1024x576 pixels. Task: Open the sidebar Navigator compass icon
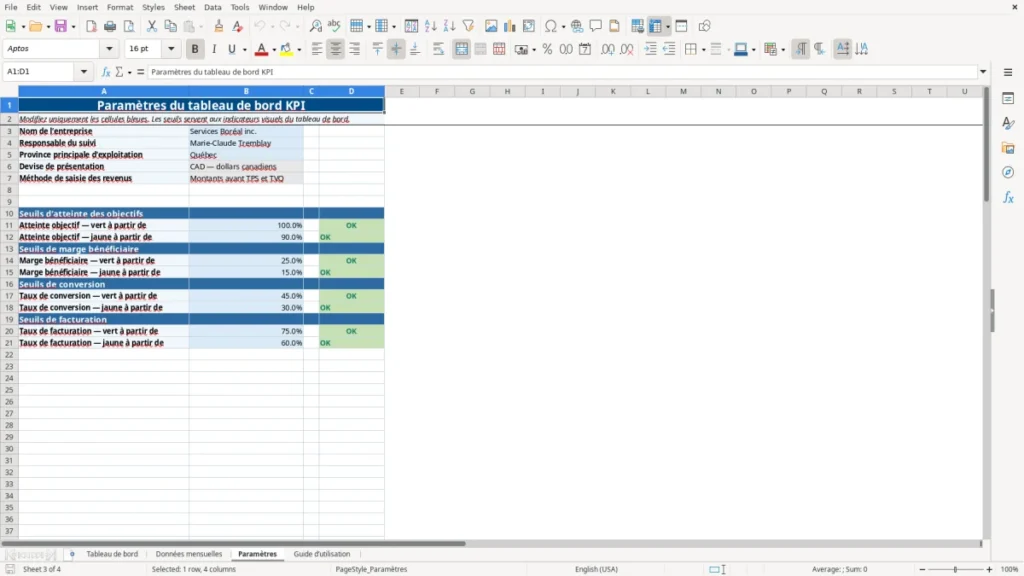pyautogui.click(x=1008, y=172)
